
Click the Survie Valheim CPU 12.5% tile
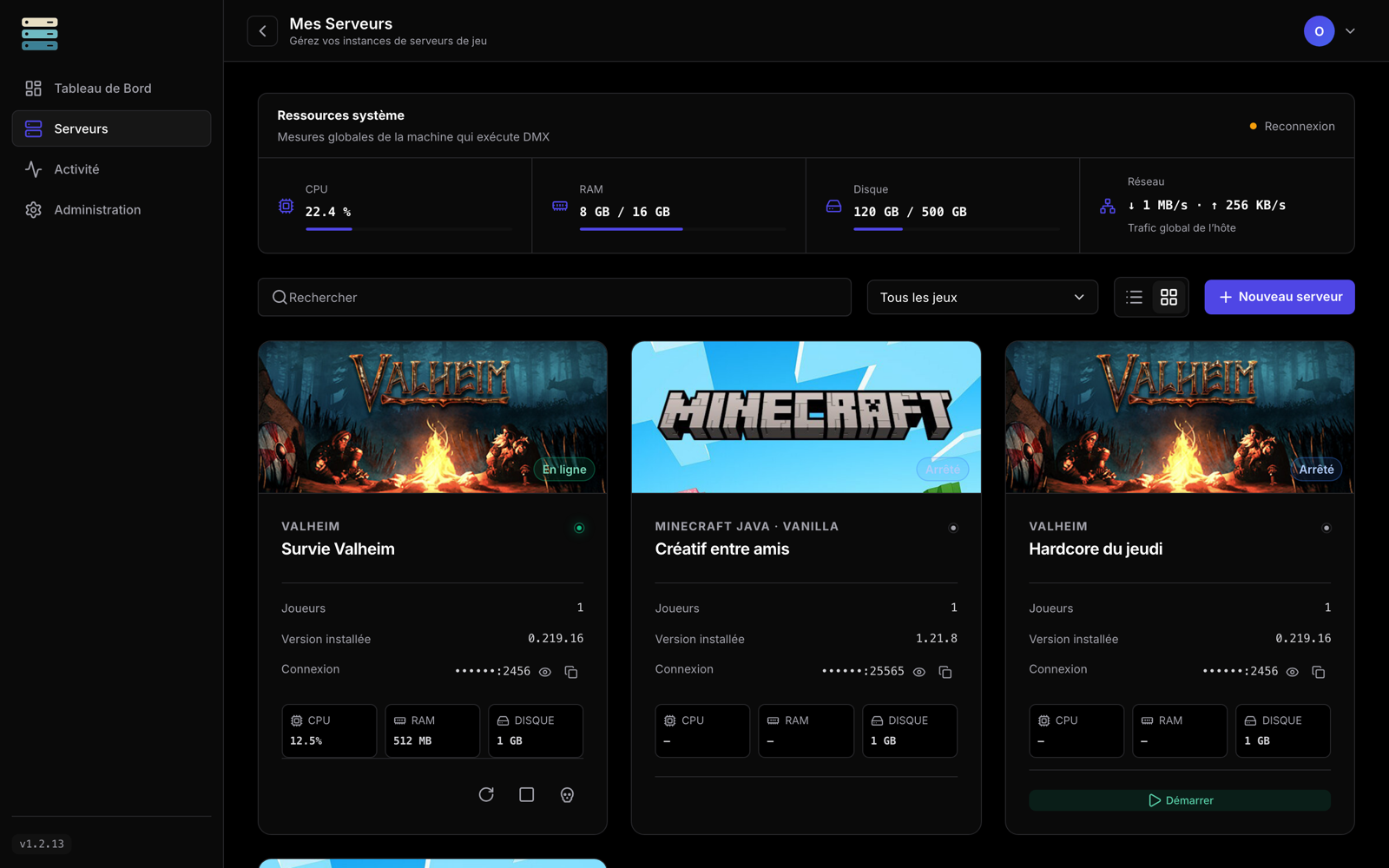pos(329,731)
